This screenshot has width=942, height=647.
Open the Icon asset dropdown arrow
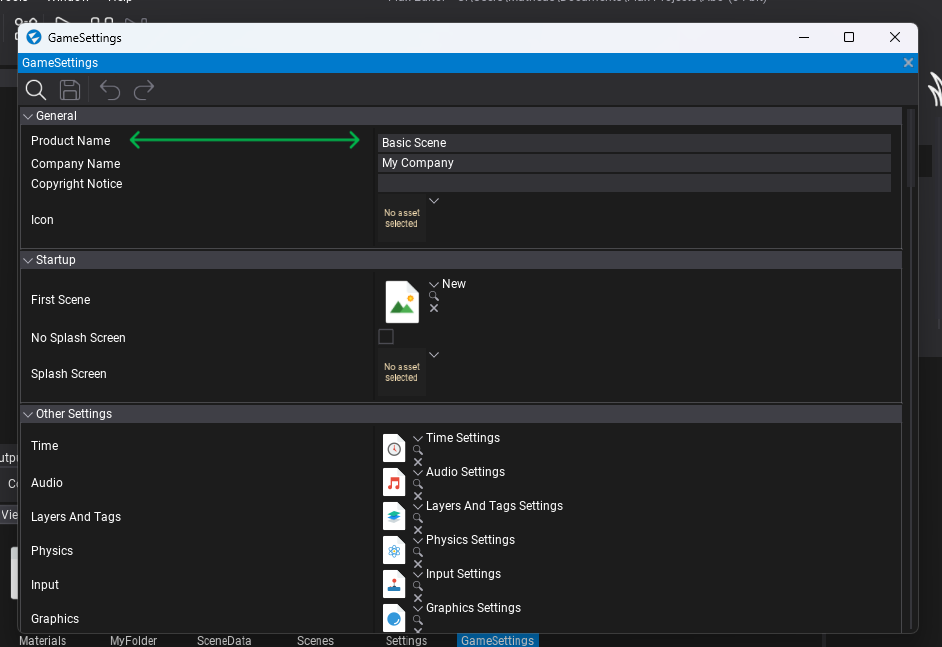click(x=433, y=200)
